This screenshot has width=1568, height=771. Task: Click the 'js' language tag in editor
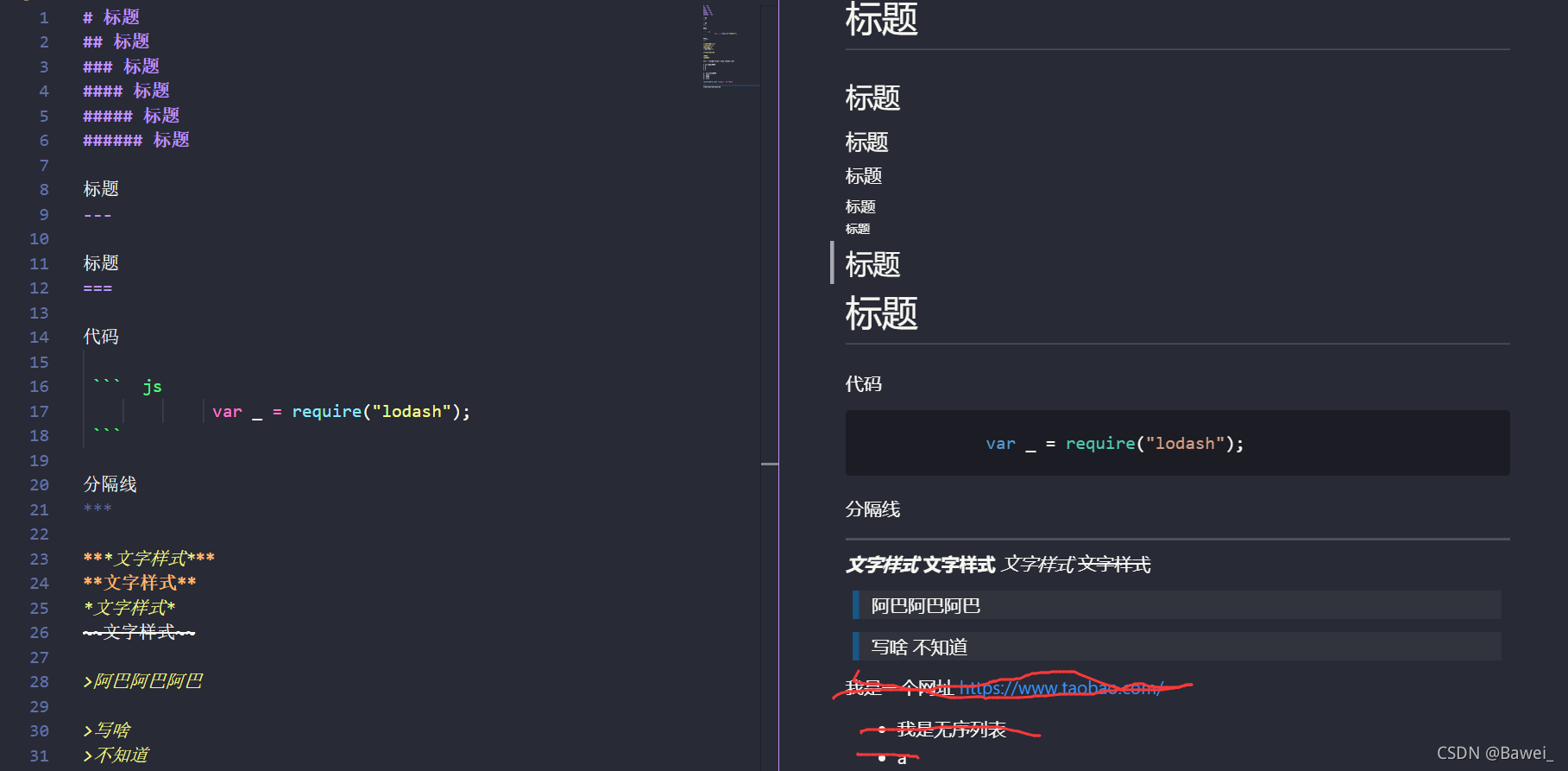pos(153,387)
